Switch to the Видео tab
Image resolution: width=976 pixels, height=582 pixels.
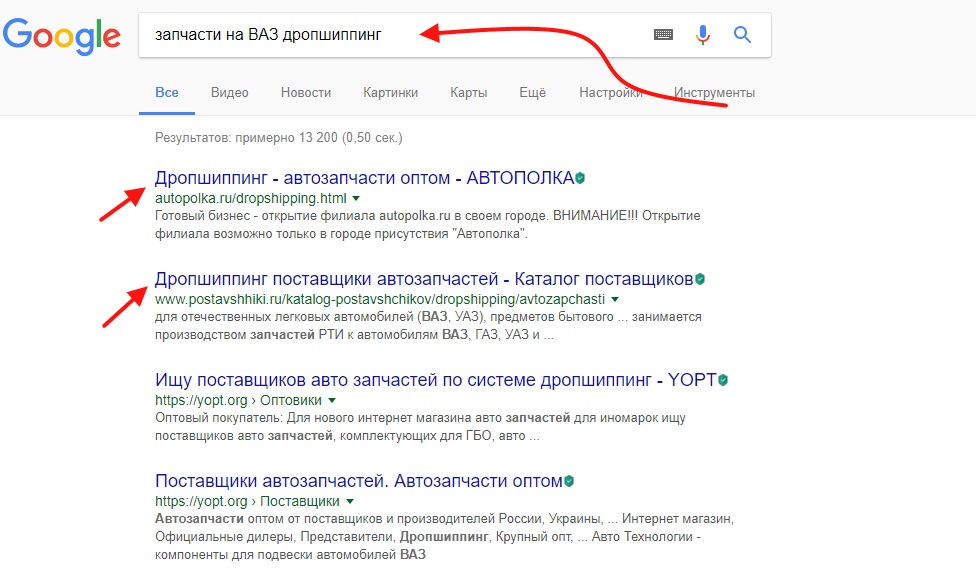coord(230,93)
